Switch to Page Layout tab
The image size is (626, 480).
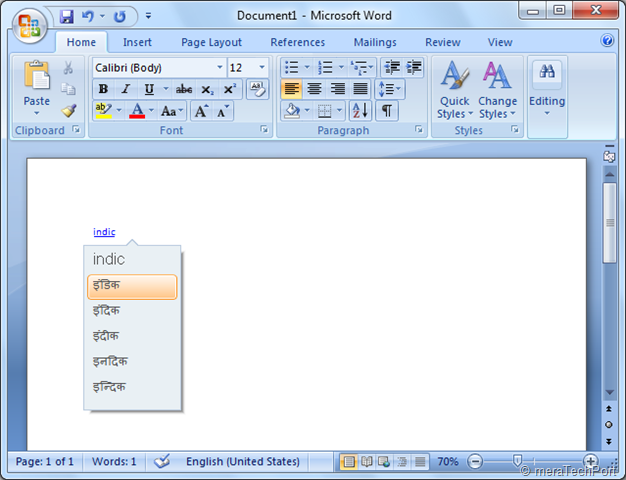click(x=211, y=42)
